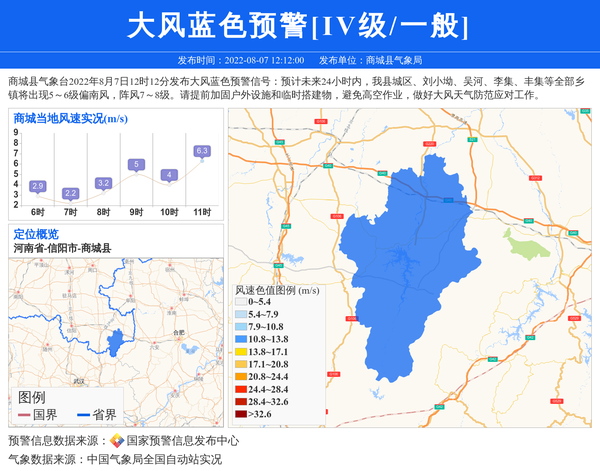Select the 0~5.4 legend color swatch
Image resolution: width=600 pixels, height=471 pixels.
(x=240, y=301)
